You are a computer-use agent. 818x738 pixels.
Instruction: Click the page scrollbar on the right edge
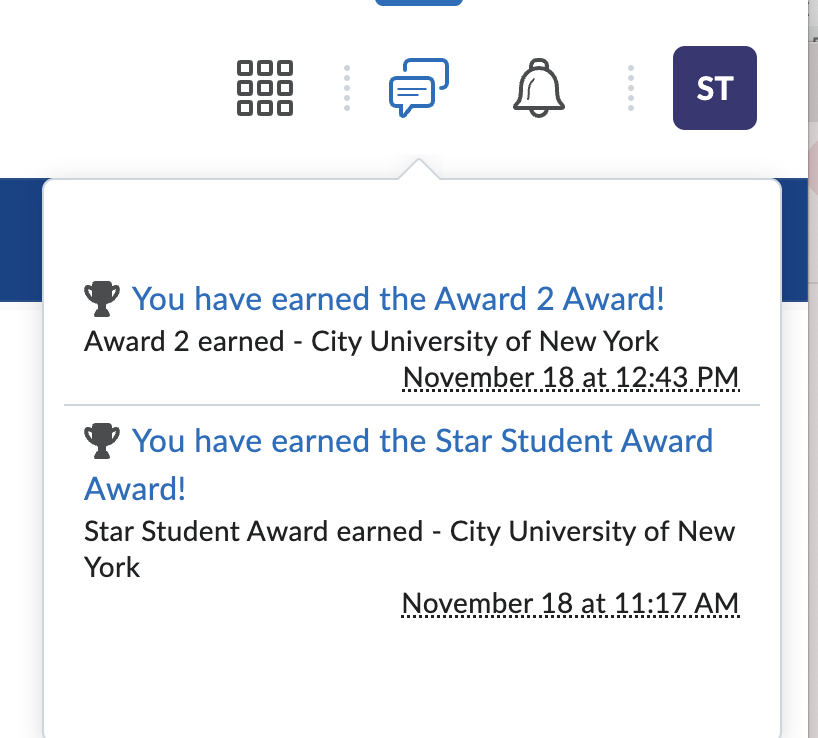[812, 400]
